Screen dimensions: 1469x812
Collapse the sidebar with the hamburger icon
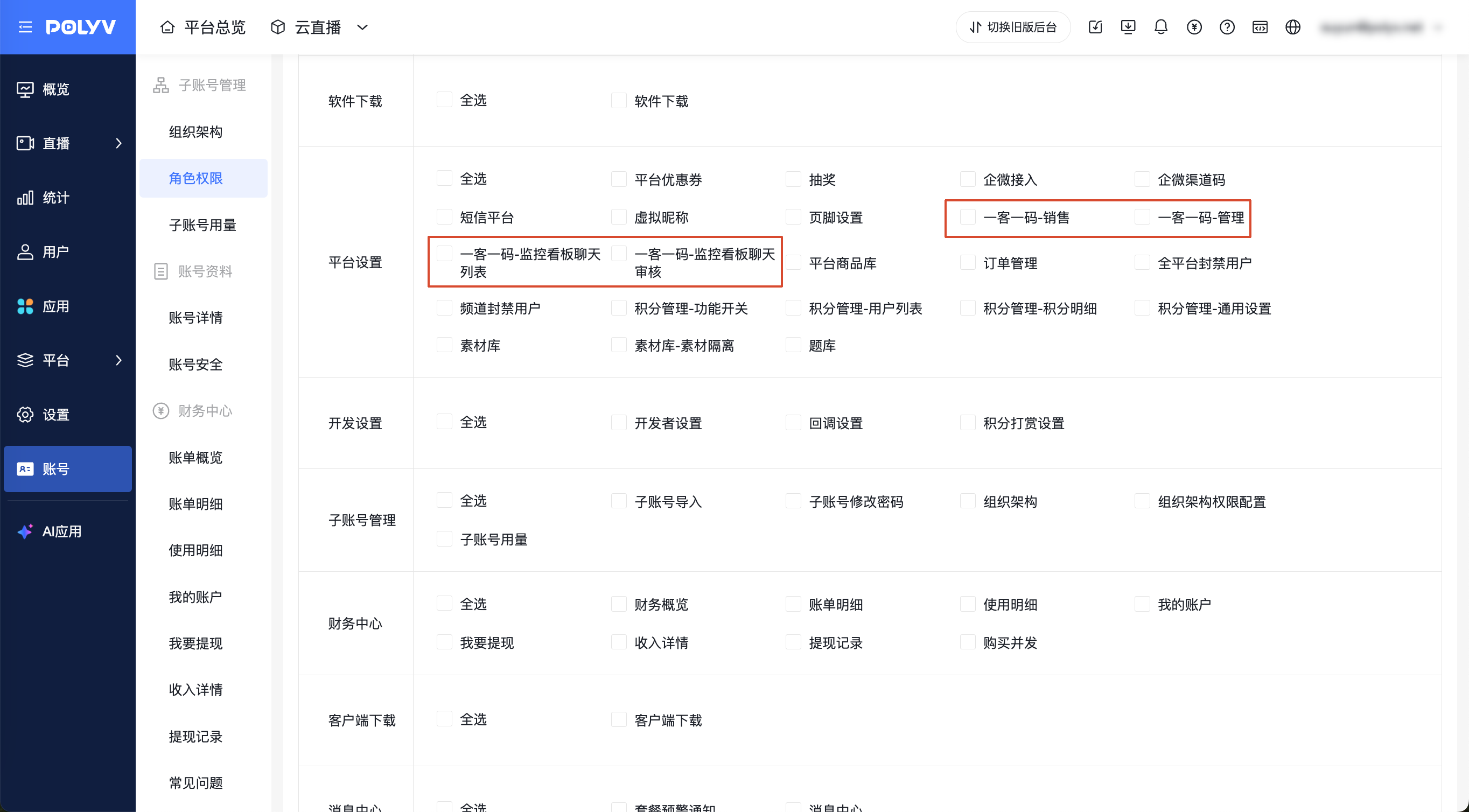coord(25,27)
